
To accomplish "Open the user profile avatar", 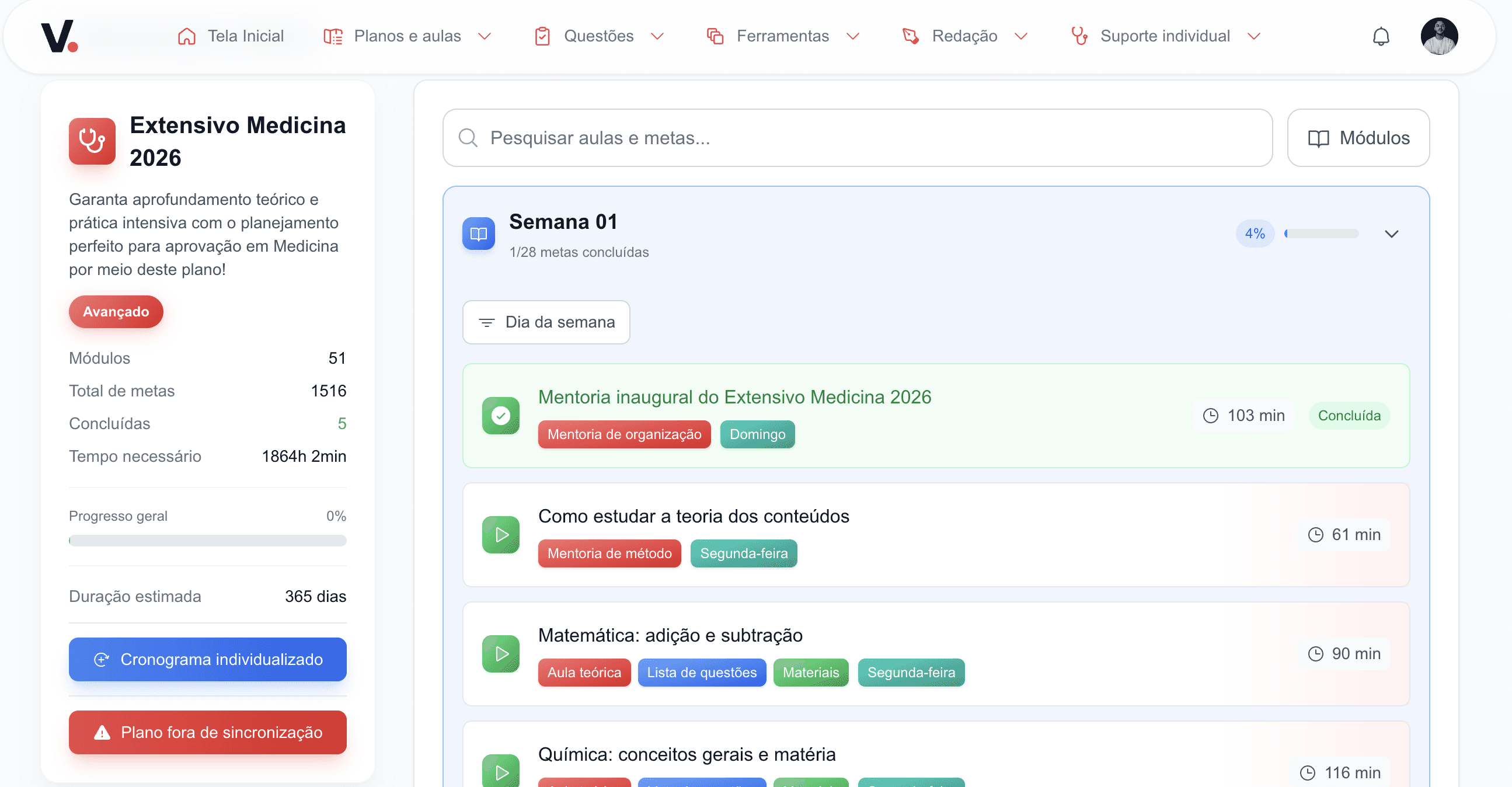I will point(1438,36).
